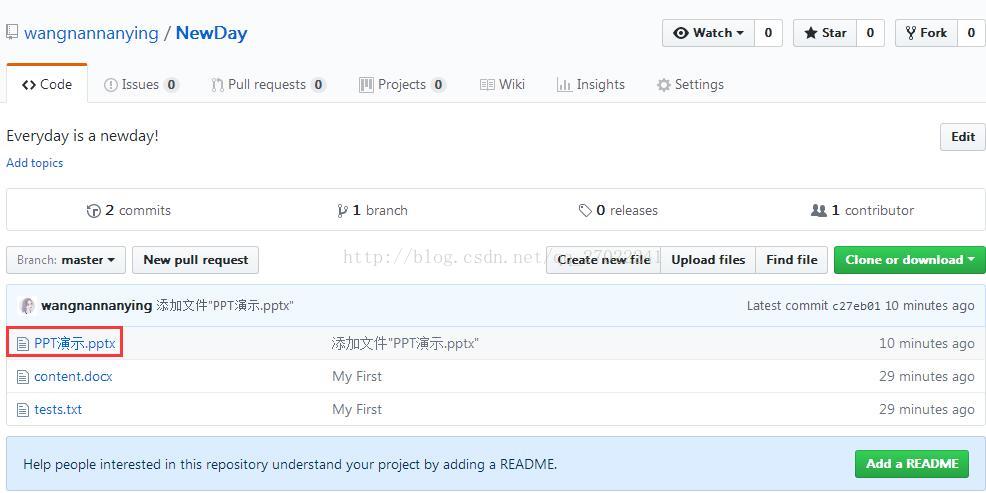Screen dimensions: 986x493
Task: View the 2 commits link
Action: click(129, 211)
